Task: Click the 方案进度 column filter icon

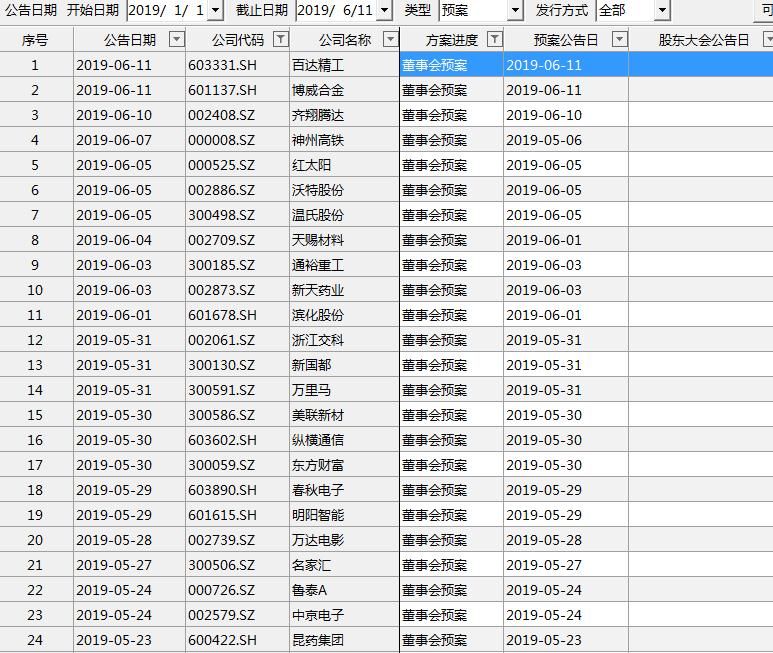Action: pyautogui.click(x=494, y=40)
